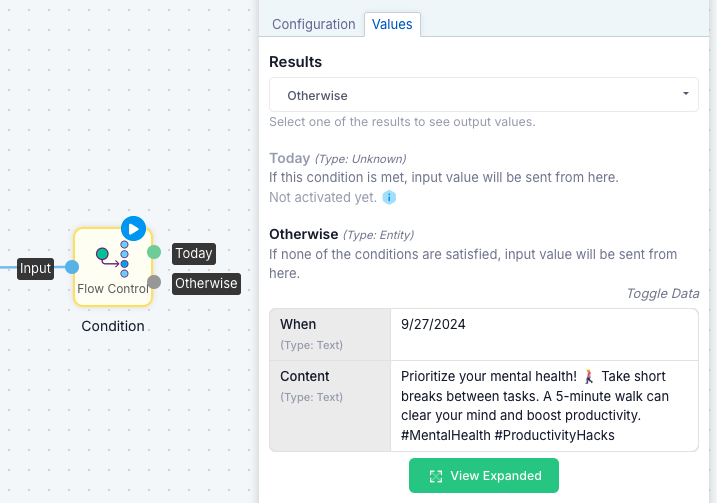
Task: Click the Today output label
Action: [x=194, y=253]
